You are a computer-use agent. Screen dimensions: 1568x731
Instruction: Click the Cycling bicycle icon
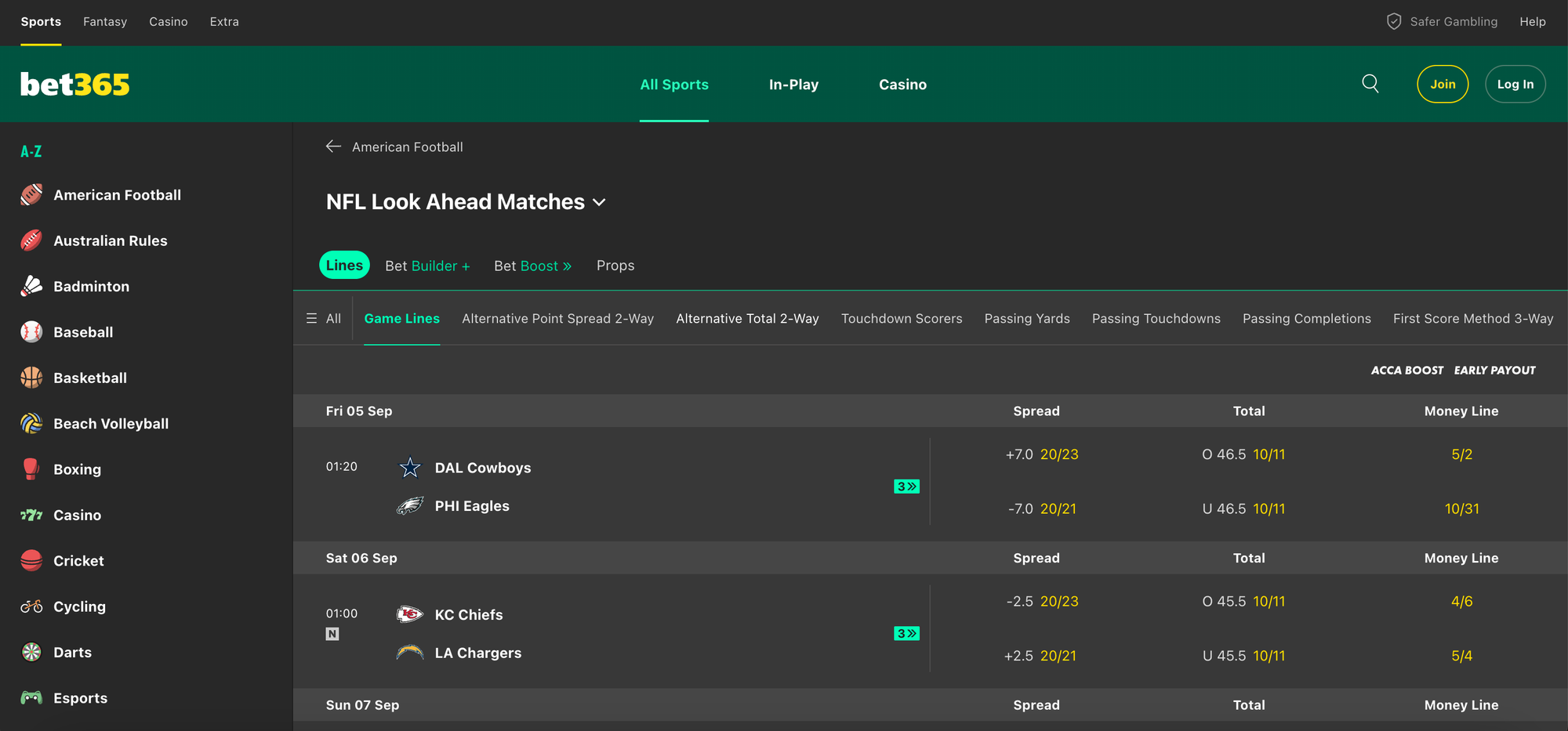[31, 606]
